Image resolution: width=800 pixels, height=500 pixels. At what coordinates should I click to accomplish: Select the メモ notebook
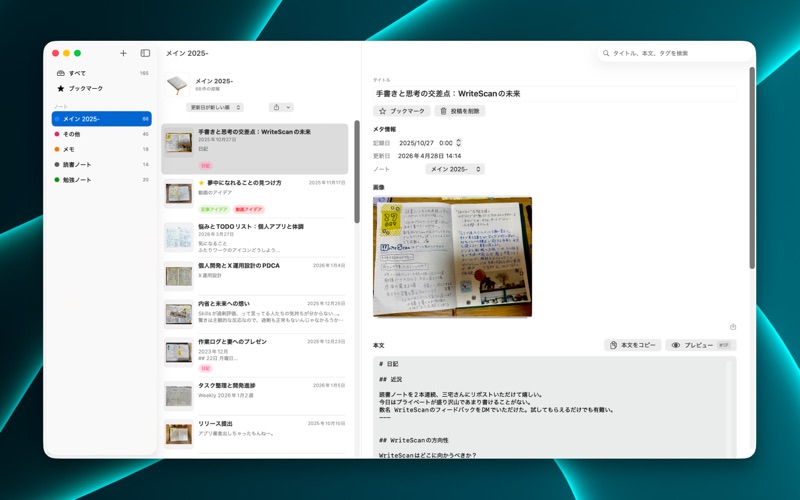102,149
